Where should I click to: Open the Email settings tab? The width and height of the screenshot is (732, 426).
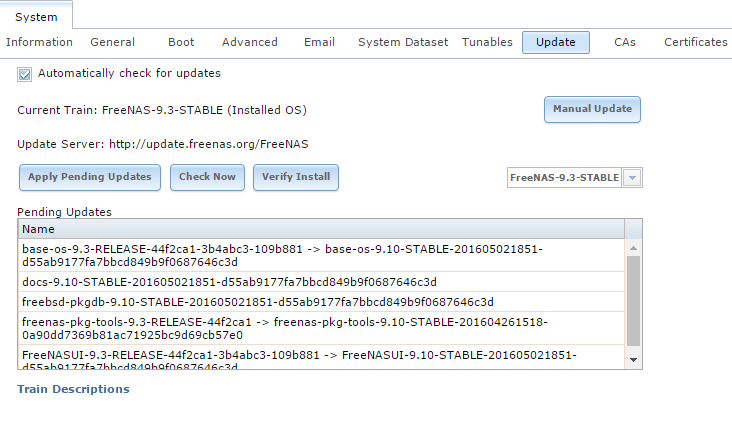(x=319, y=42)
